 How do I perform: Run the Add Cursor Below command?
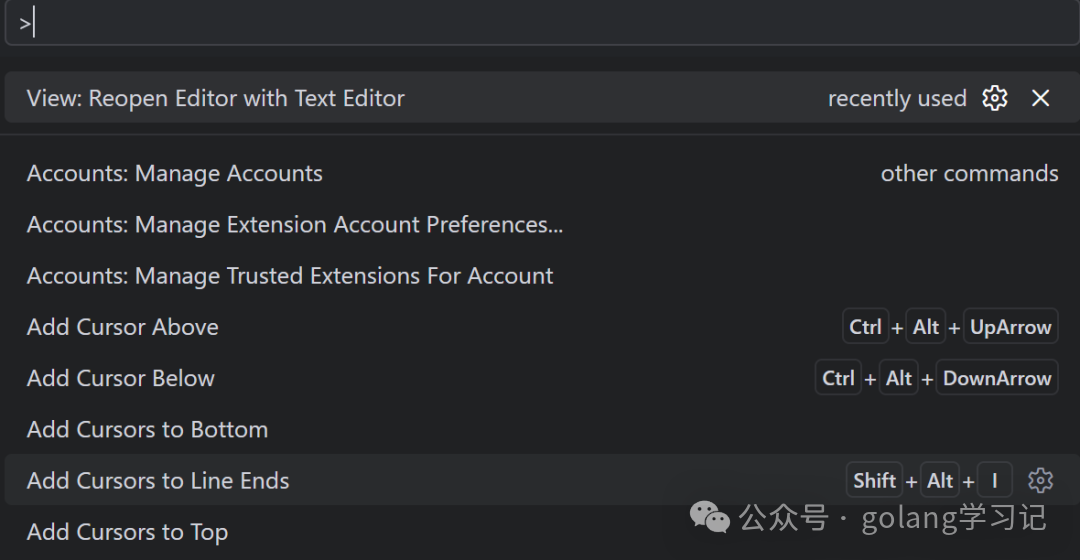click(x=121, y=378)
